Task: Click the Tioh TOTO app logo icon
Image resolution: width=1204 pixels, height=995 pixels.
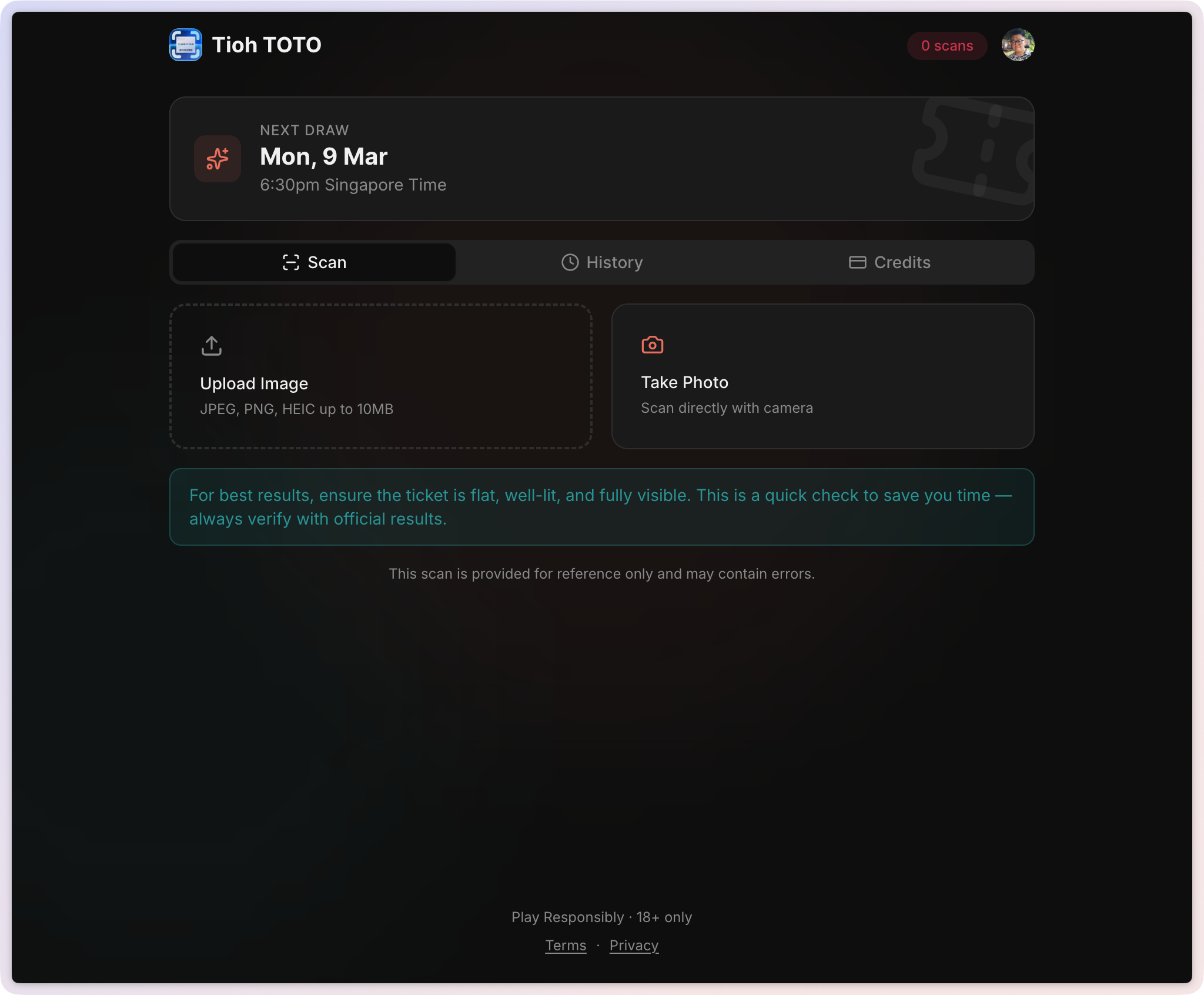Action: (x=186, y=45)
